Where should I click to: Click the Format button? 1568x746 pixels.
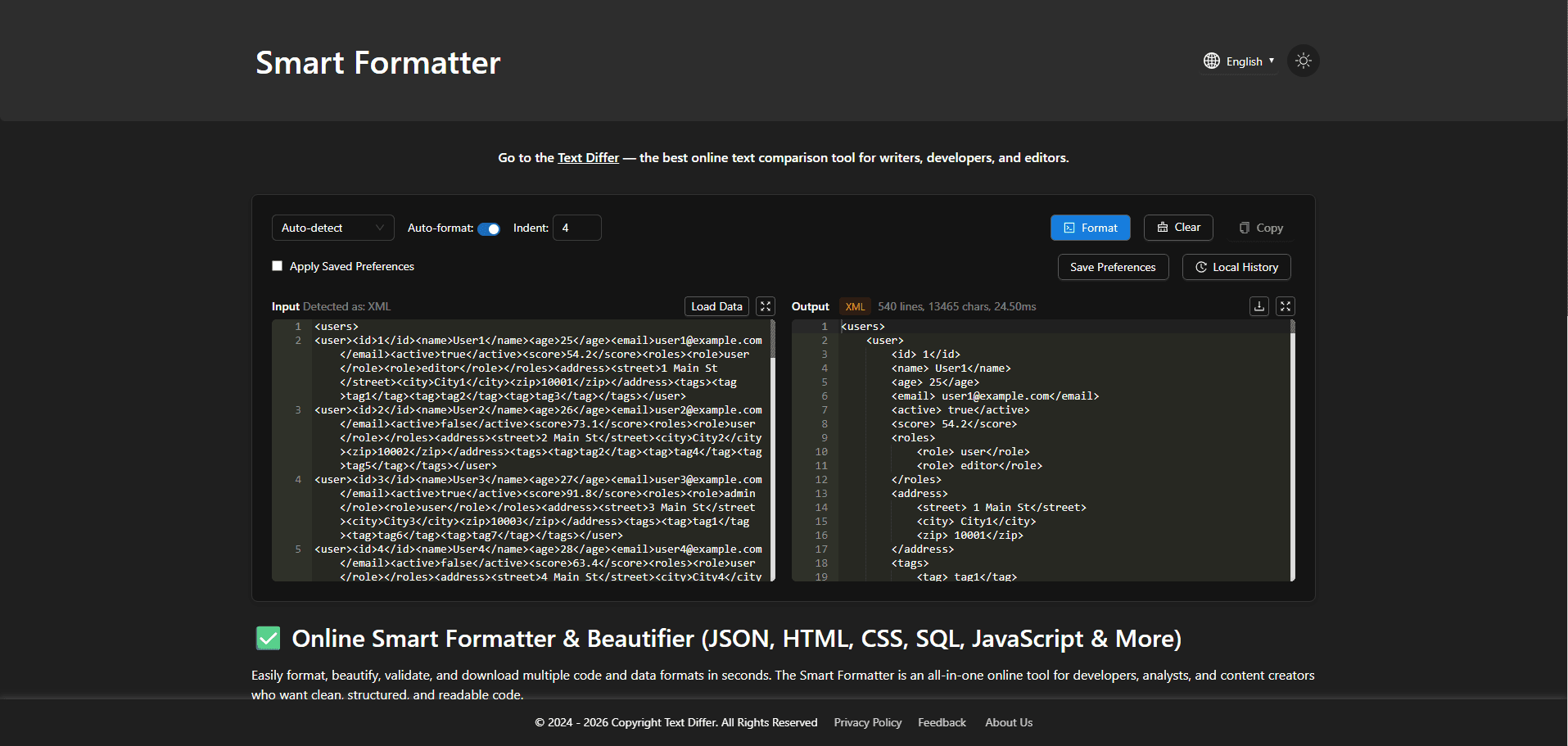click(x=1090, y=228)
